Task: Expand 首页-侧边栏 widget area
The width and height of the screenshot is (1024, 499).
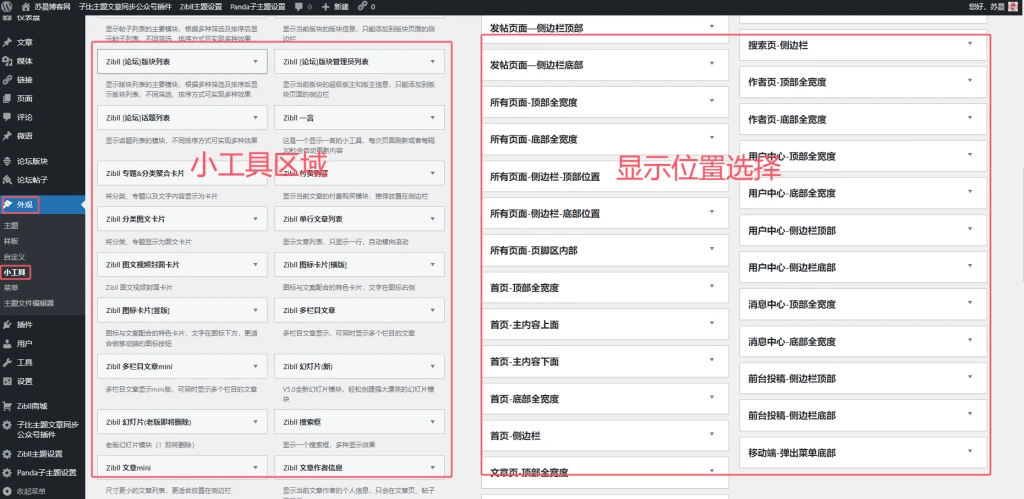Action: [712, 434]
